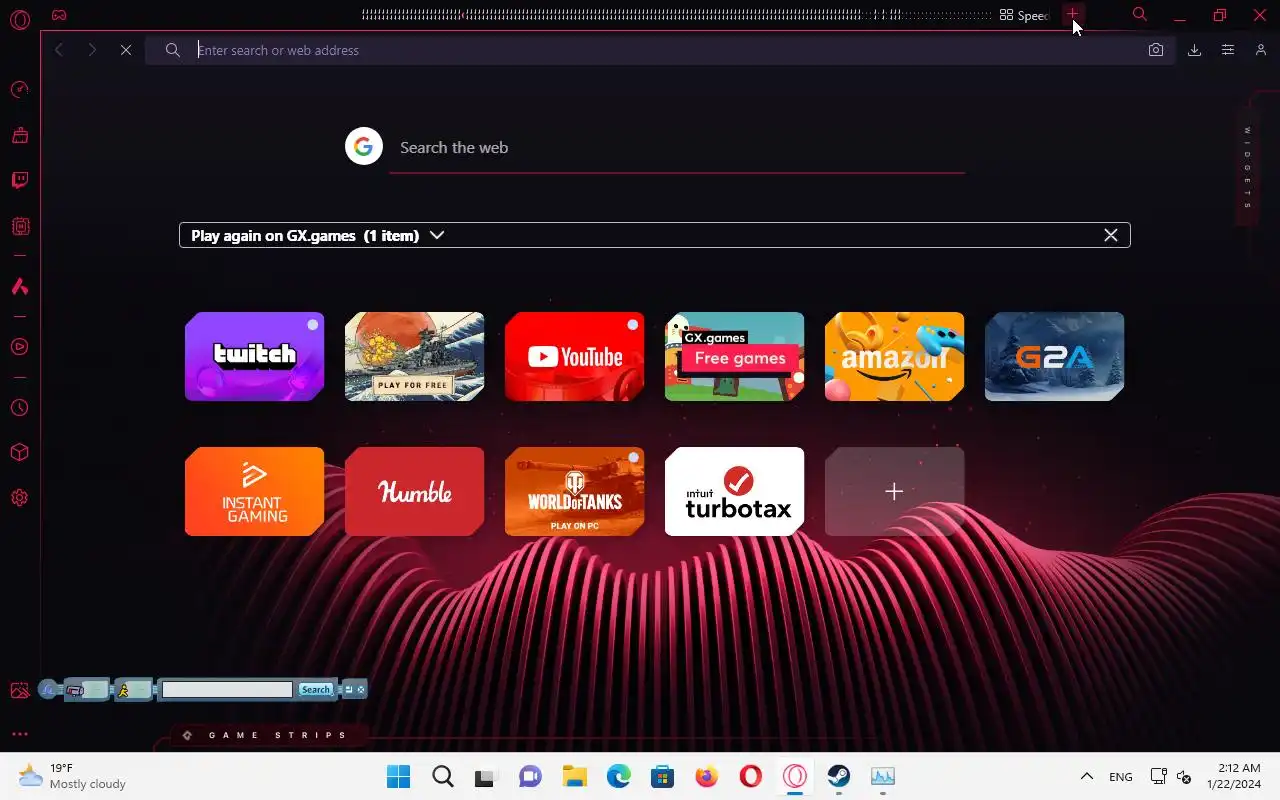Screen dimensions: 1280x800
Task: Open the Player sidebar icon
Action: [19, 347]
